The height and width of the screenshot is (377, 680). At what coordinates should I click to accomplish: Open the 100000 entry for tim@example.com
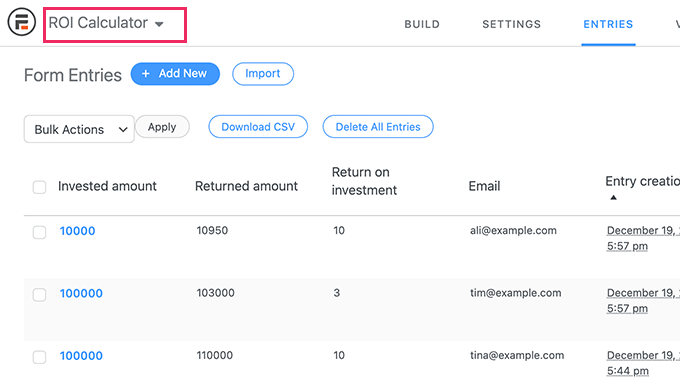tap(81, 293)
